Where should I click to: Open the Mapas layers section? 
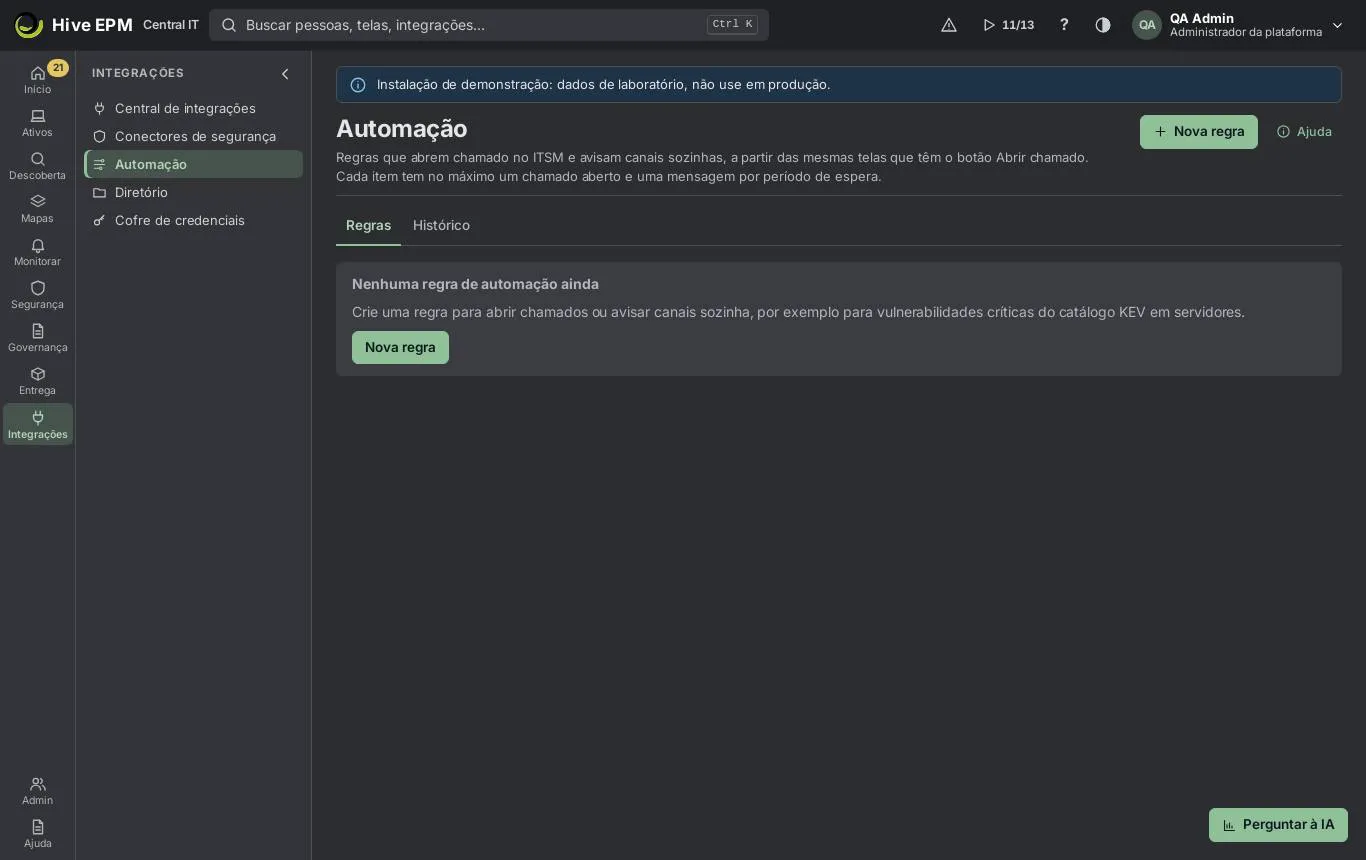[x=37, y=210]
